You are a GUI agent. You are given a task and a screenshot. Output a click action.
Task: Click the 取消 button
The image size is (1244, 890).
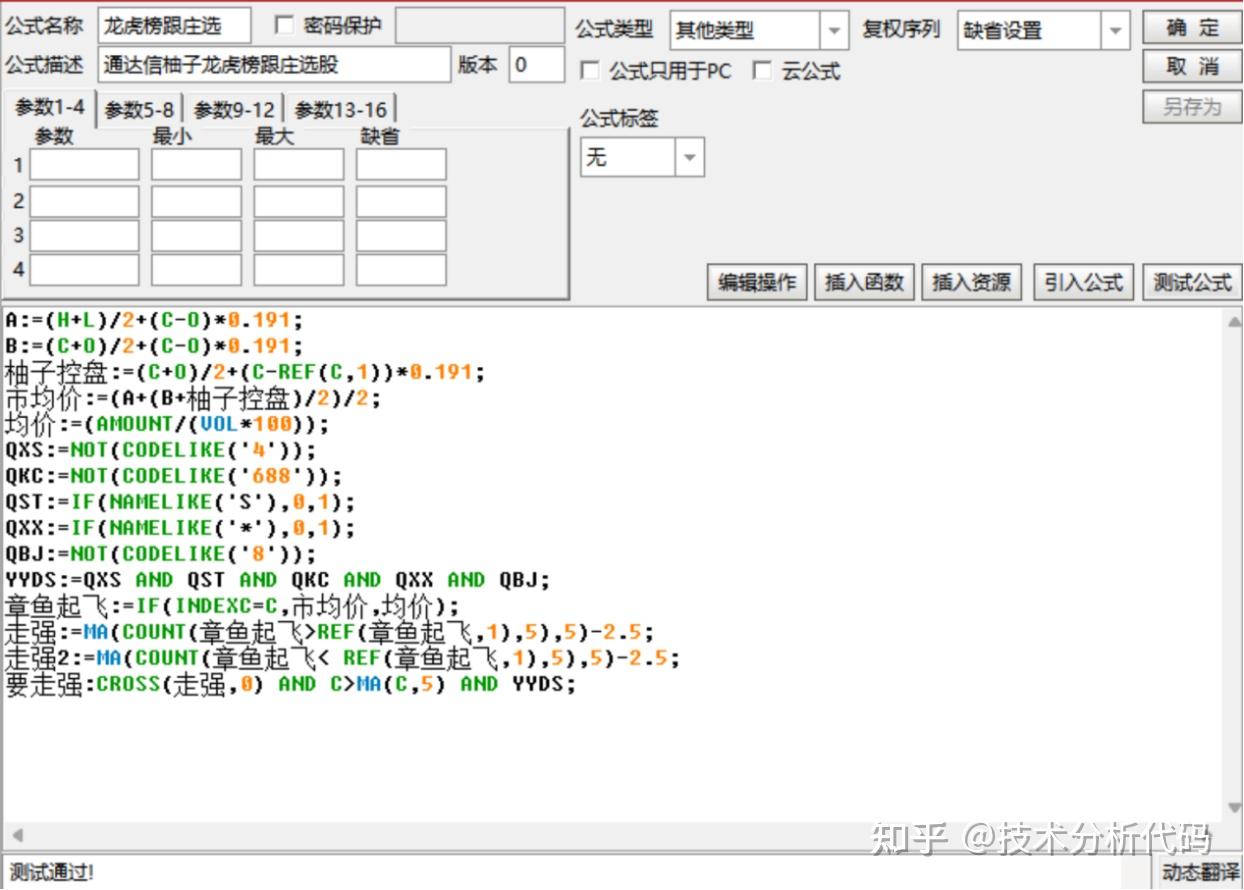[1192, 67]
